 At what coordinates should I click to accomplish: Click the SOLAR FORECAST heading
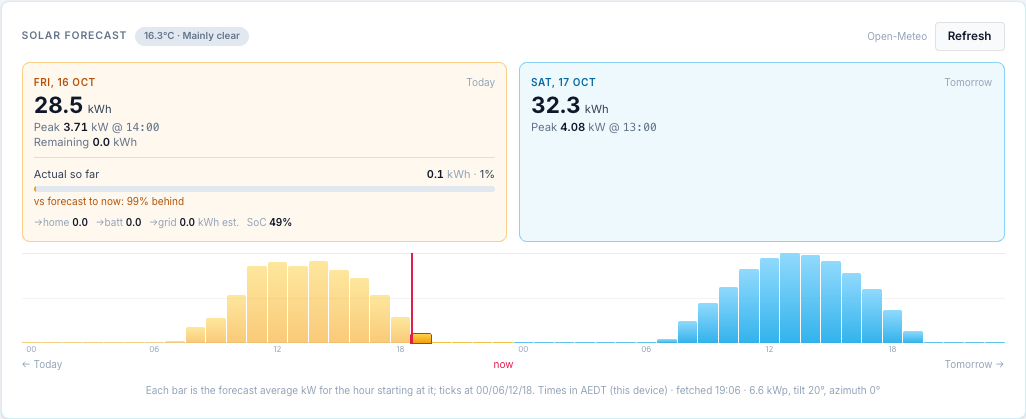[x=74, y=35]
